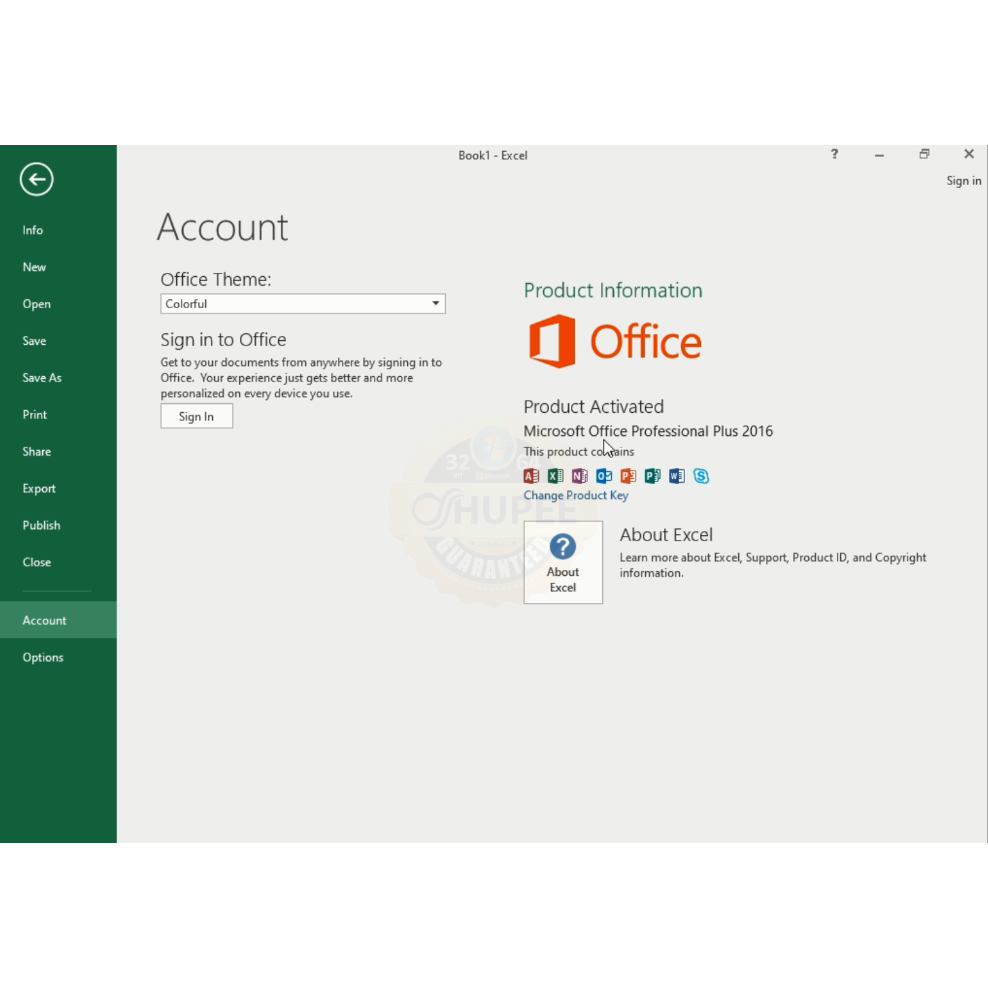Viewport: 988px width, 988px height.
Task: Click the Publisher app icon
Action: [652, 476]
